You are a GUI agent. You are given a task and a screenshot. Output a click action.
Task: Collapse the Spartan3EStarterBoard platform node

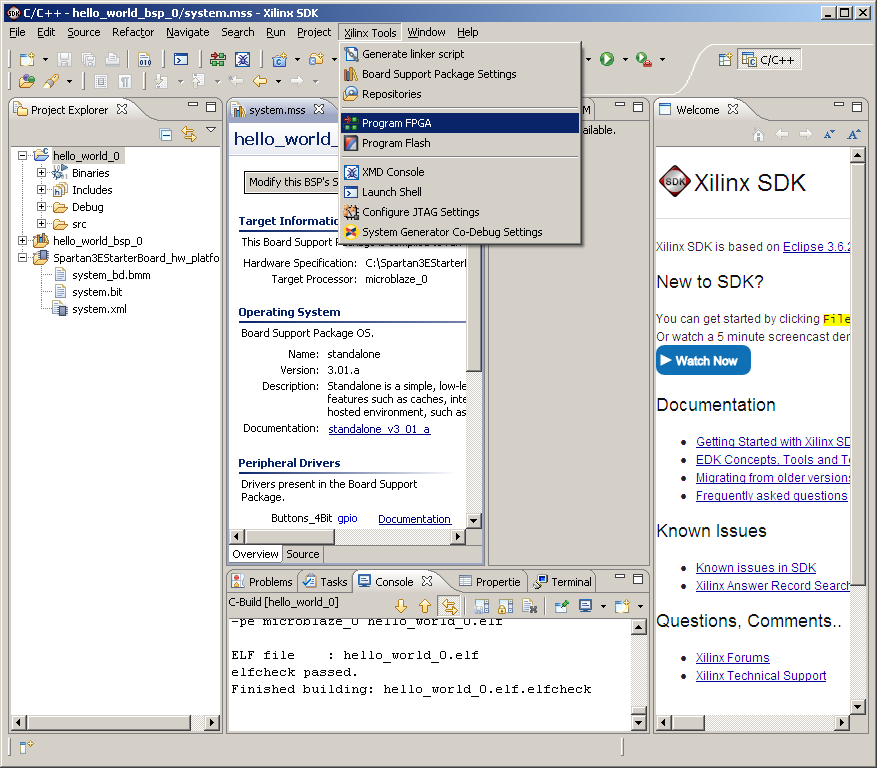pos(22,258)
